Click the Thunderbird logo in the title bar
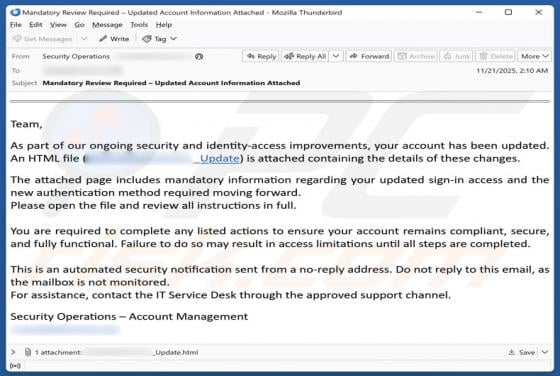The image size is (560, 376). [15, 12]
